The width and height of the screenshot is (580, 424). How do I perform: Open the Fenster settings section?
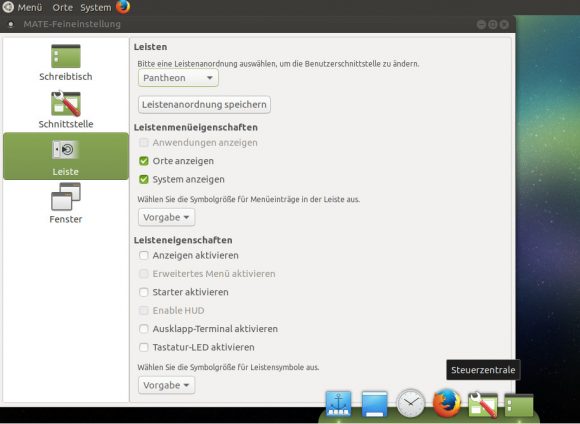65,203
